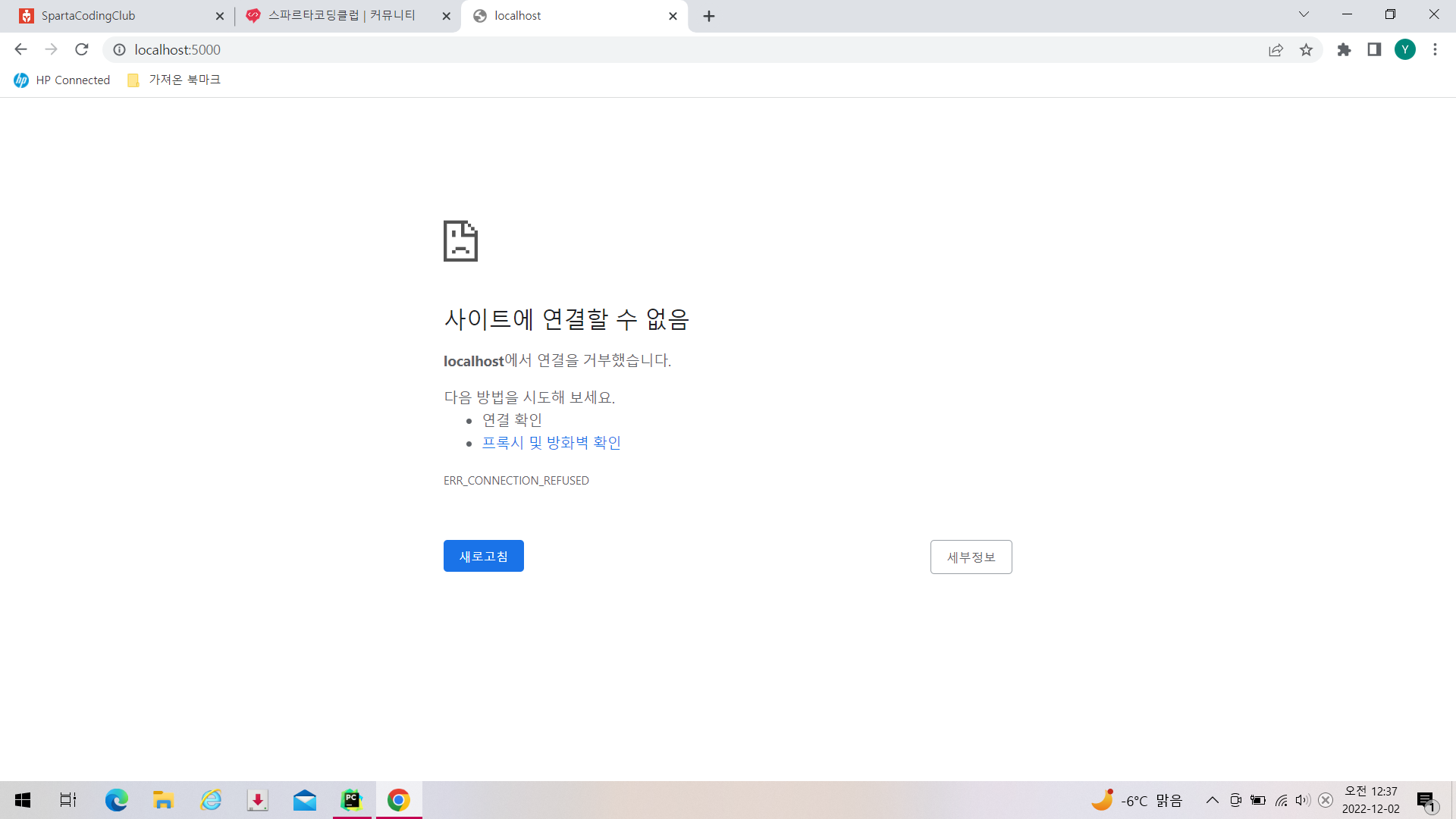The height and width of the screenshot is (819, 1456).
Task: Share this page icon in address bar
Action: click(x=1276, y=49)
